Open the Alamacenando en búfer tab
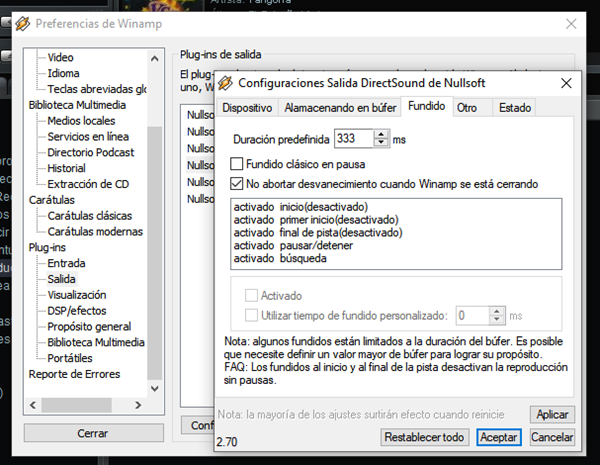Image resolution: width=600 pixels, height=465 pixels. coord(340,108)
